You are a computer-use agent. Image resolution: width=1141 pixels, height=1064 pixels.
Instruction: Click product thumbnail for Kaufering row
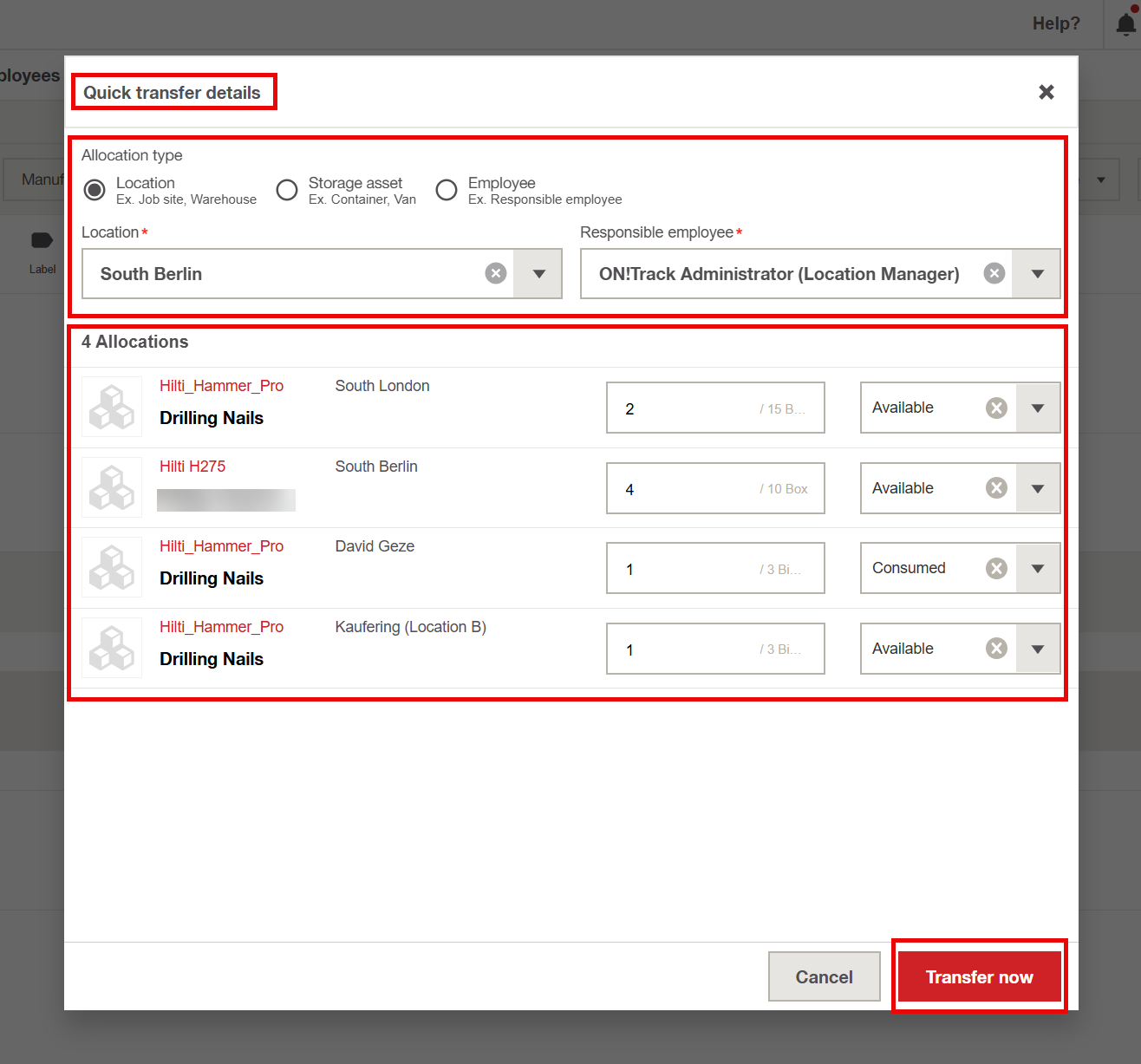112,648
